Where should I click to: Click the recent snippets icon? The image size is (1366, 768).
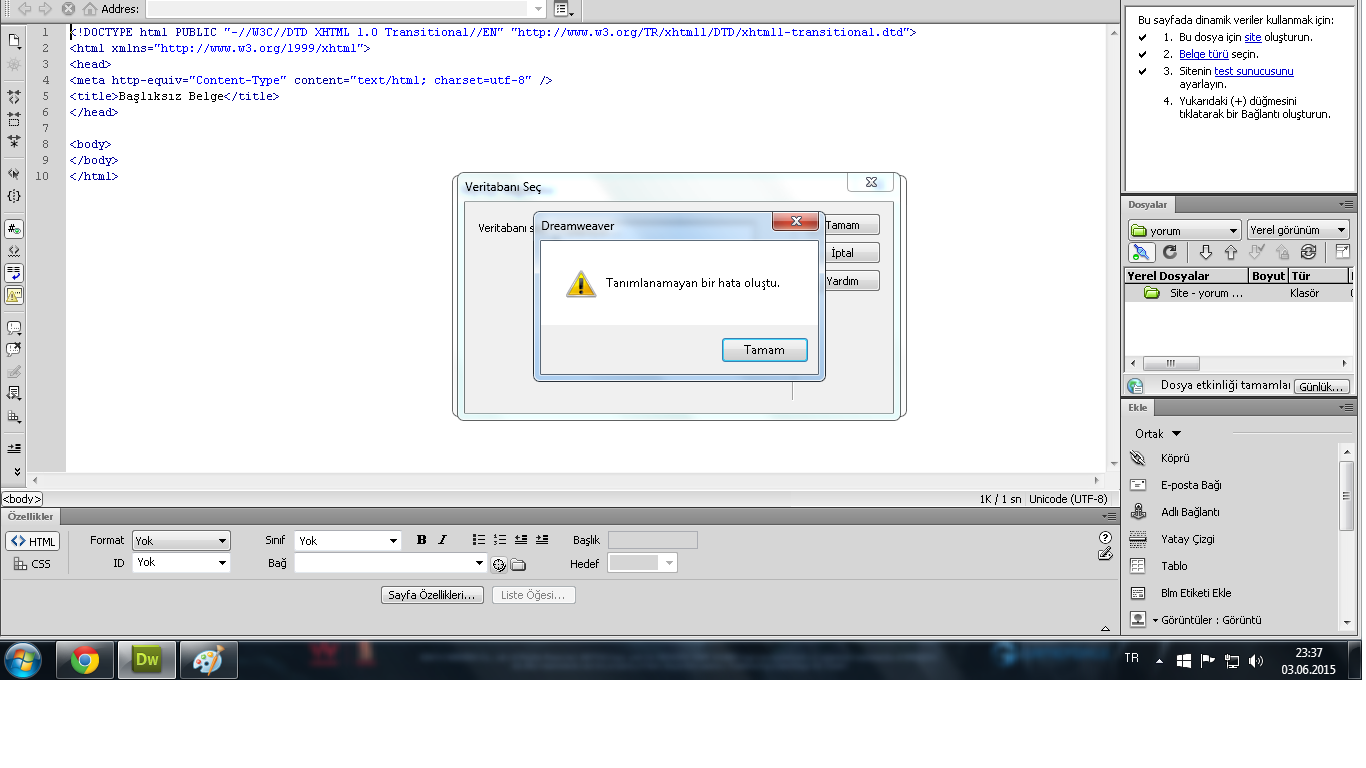point(14,394)
